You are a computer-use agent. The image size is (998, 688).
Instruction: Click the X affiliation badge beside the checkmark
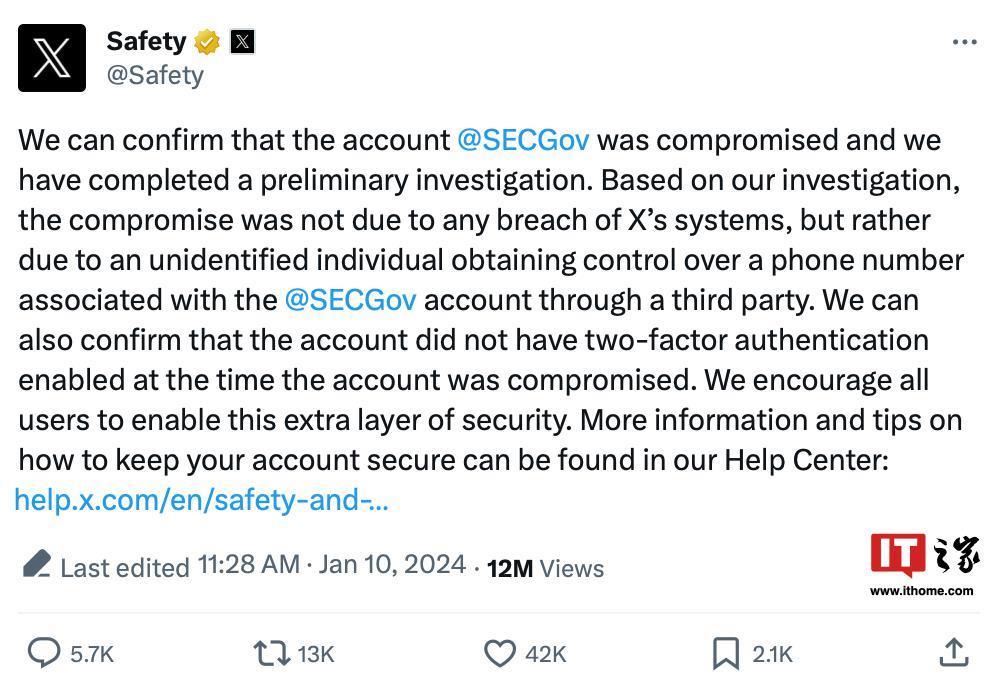[241, 41]
